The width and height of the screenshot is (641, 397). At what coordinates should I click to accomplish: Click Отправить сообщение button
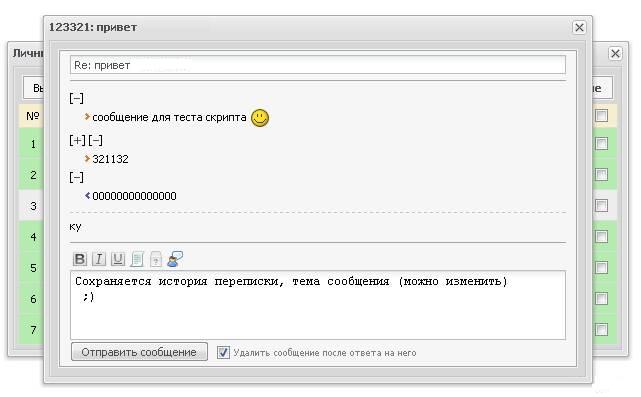[x=139, y=352]
